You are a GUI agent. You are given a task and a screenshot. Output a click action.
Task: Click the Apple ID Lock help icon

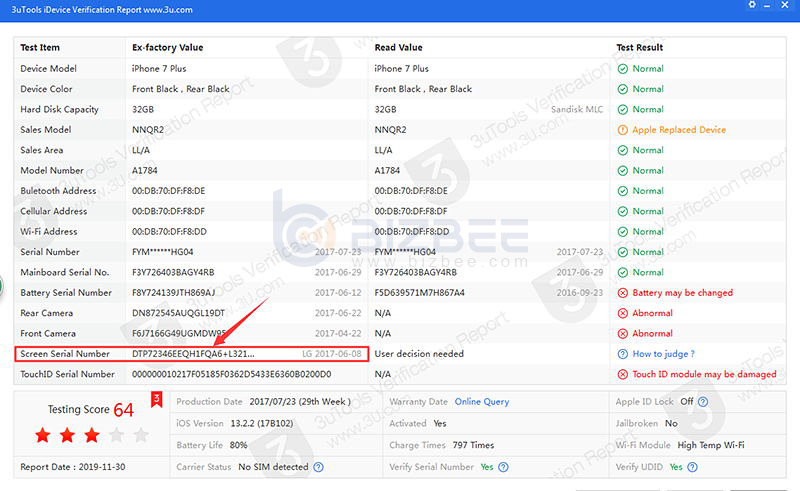[x=703, y=402]
